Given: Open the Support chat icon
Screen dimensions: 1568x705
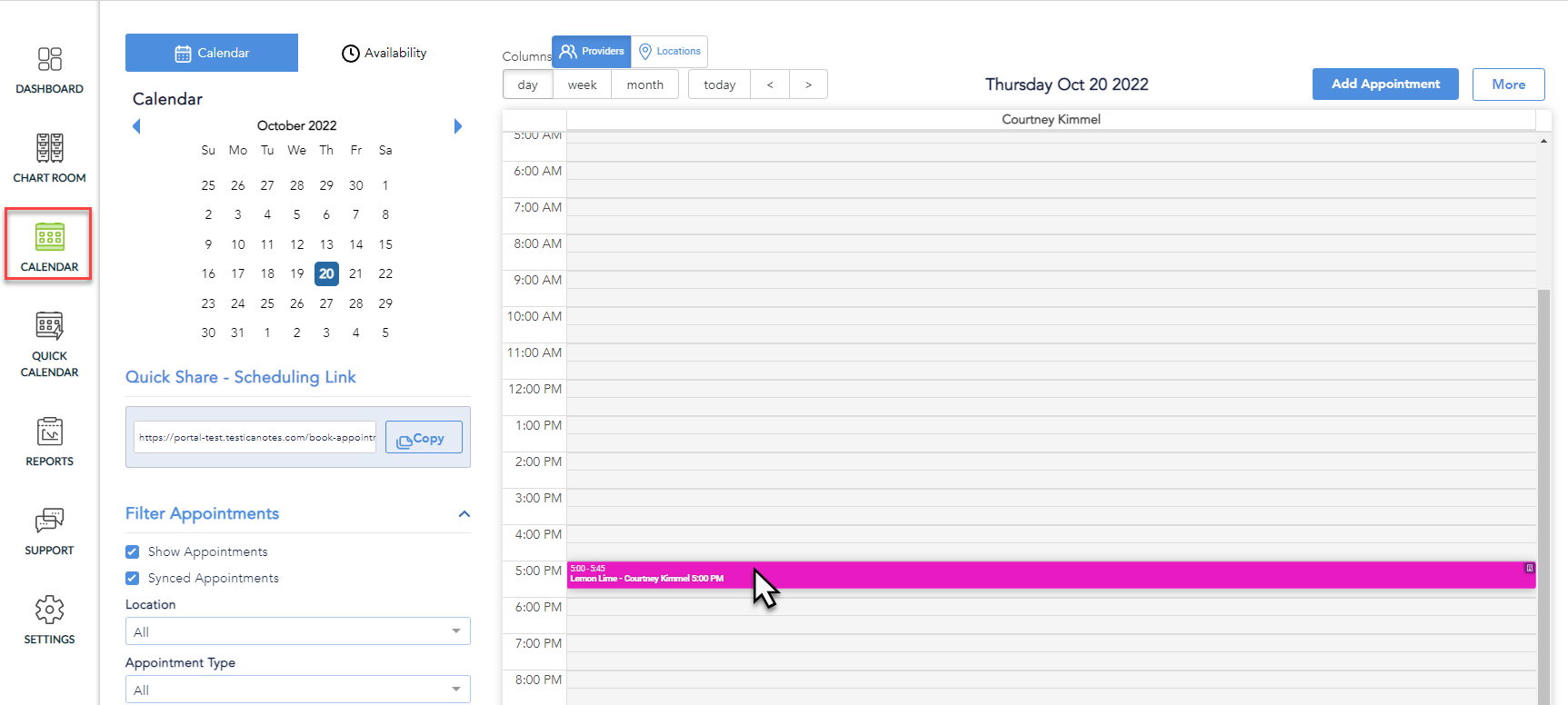Looking at the screenshot, I should point(49,521).
